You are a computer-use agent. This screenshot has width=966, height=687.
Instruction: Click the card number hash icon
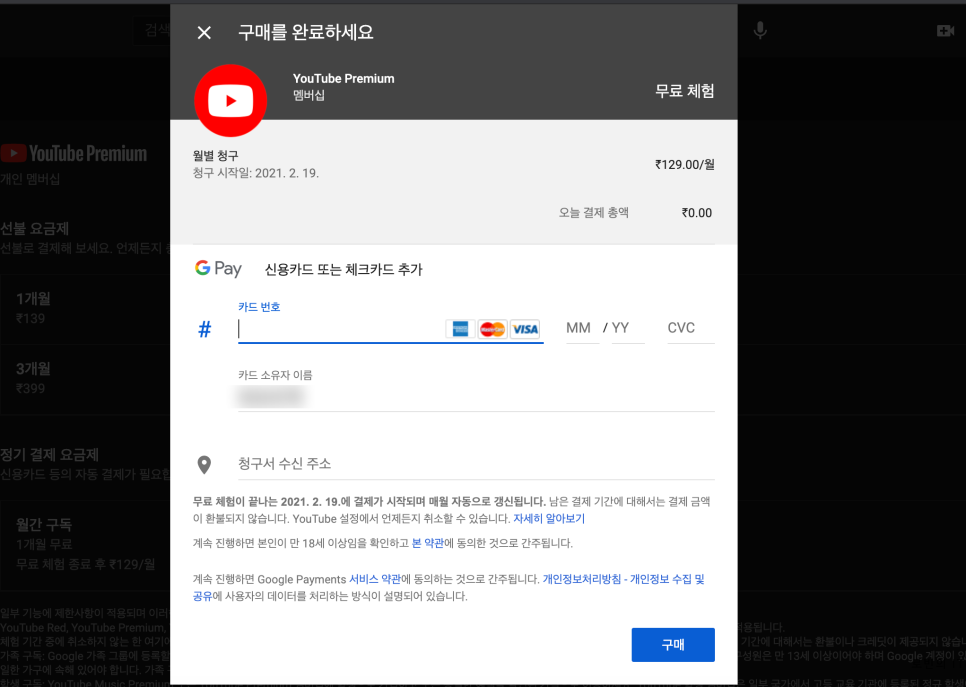(205, 329)
